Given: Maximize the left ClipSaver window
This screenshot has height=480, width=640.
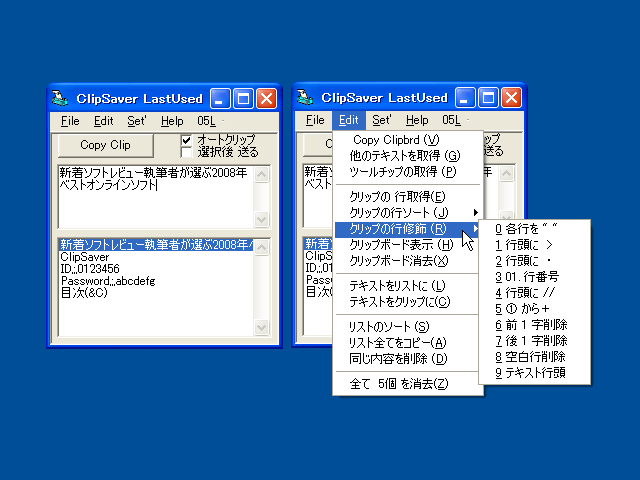Looking at the screenshot, I should (243, 98).
